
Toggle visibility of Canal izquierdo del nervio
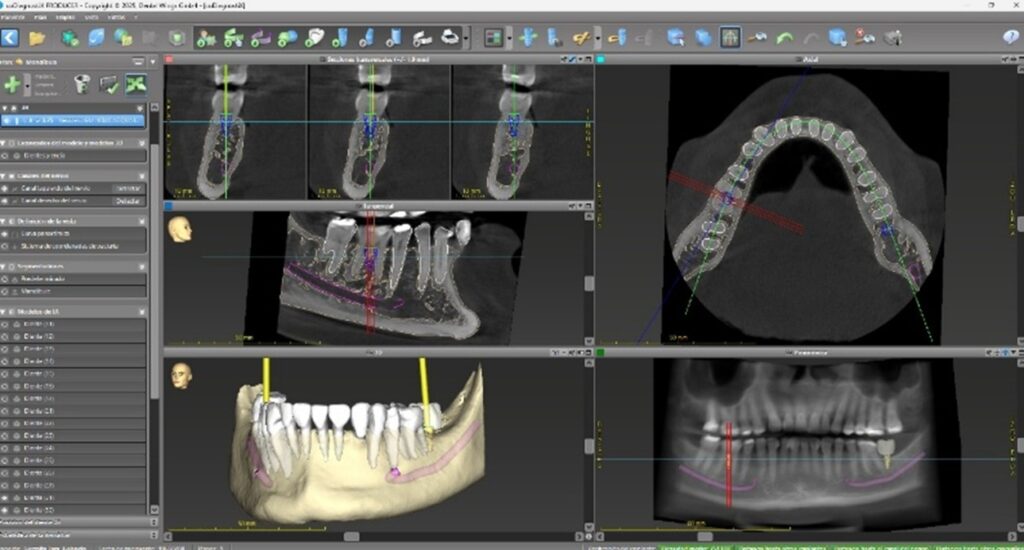pos(5,188)
